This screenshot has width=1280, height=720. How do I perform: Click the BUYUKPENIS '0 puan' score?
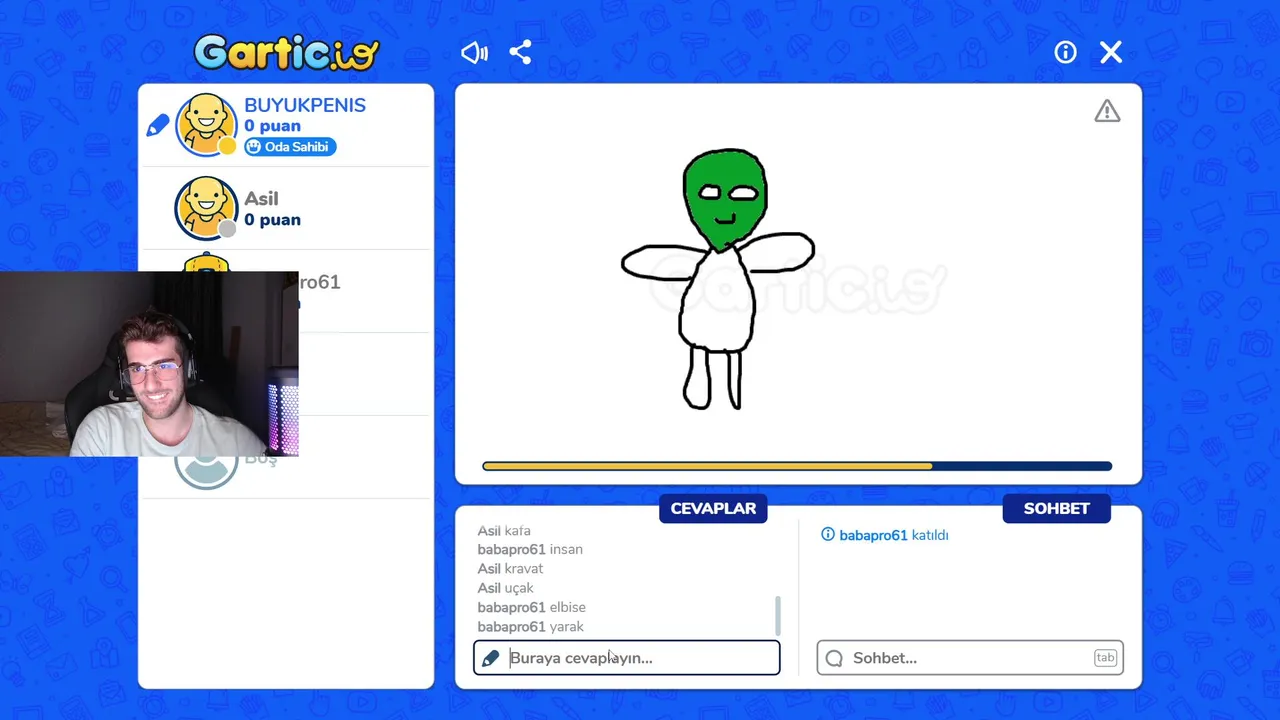coord(272,127)
